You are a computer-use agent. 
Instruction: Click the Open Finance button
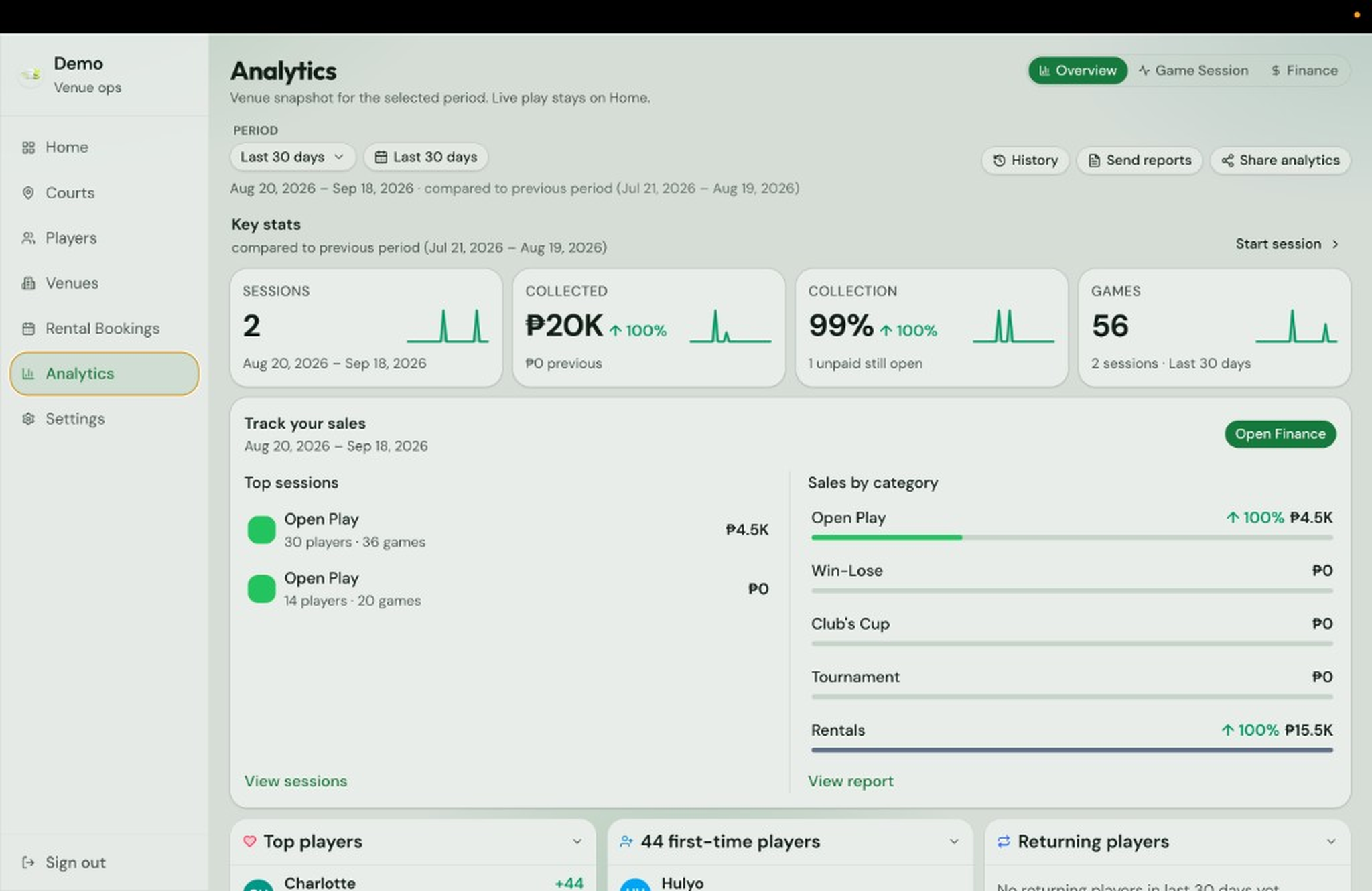pyautogui.click(x=1280, y=434)
